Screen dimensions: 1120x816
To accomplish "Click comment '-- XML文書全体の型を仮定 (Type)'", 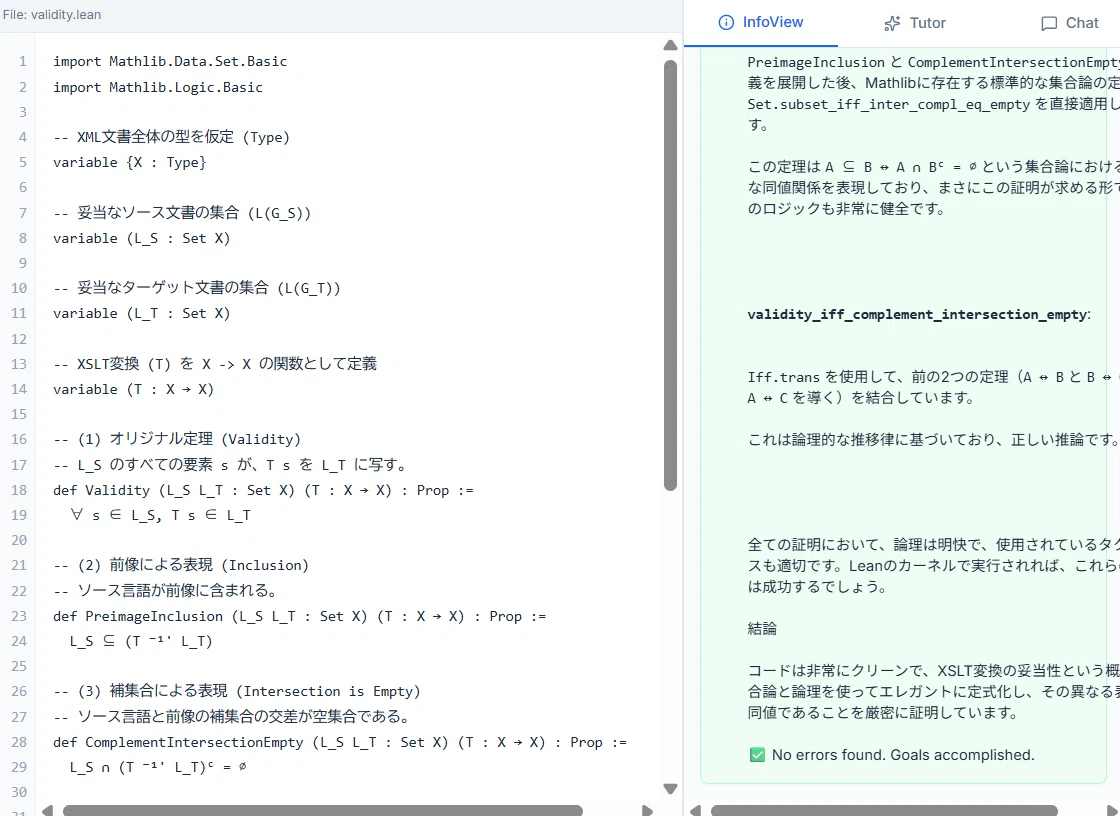I will (x=171, y=136).
